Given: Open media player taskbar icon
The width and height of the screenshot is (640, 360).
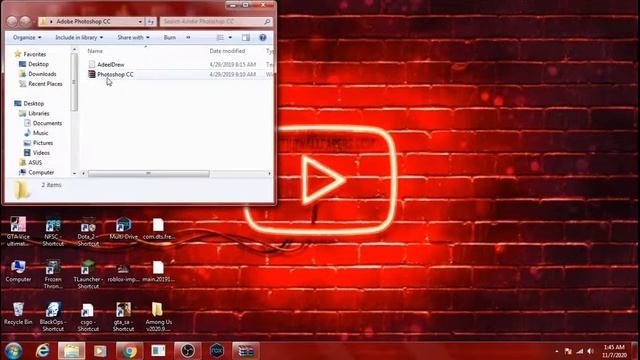Looking at the screenshot, I should [x=100, y=351].
